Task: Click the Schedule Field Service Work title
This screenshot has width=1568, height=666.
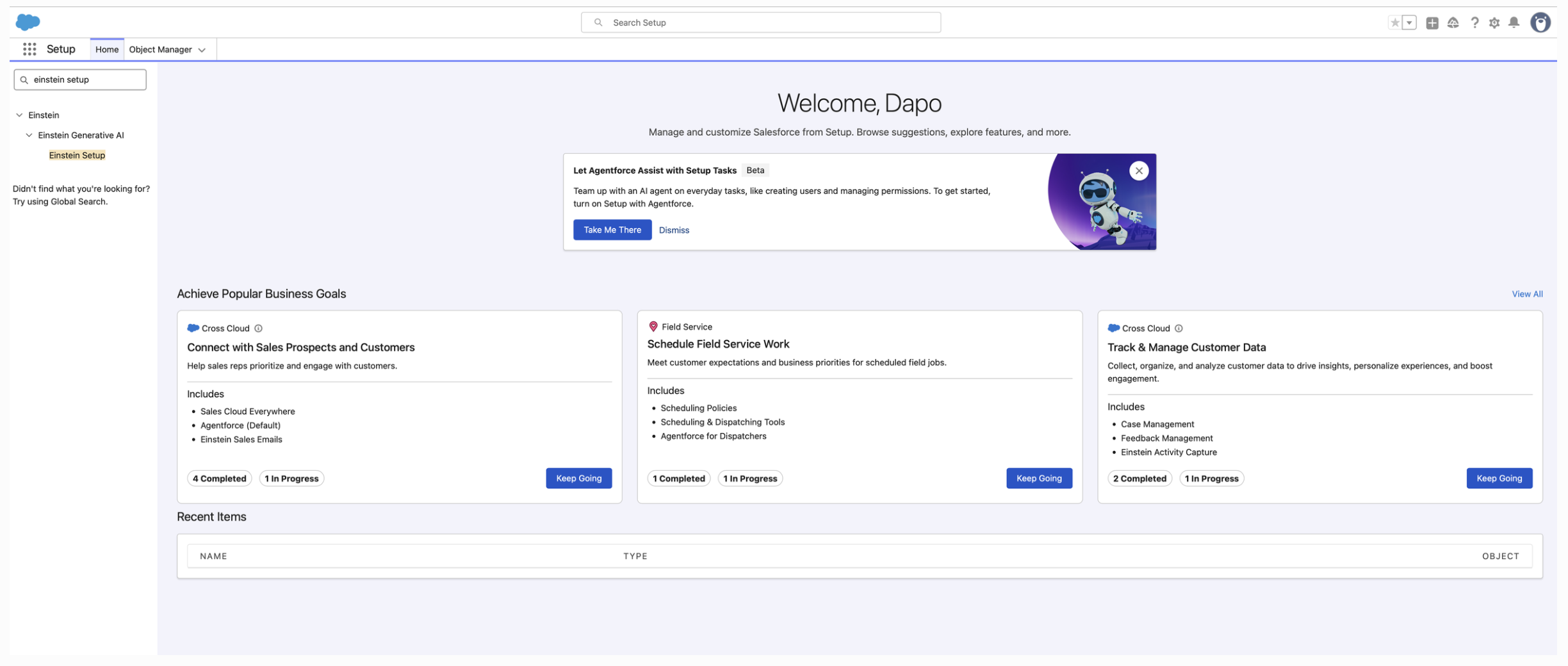Action: tap(718, 344)
